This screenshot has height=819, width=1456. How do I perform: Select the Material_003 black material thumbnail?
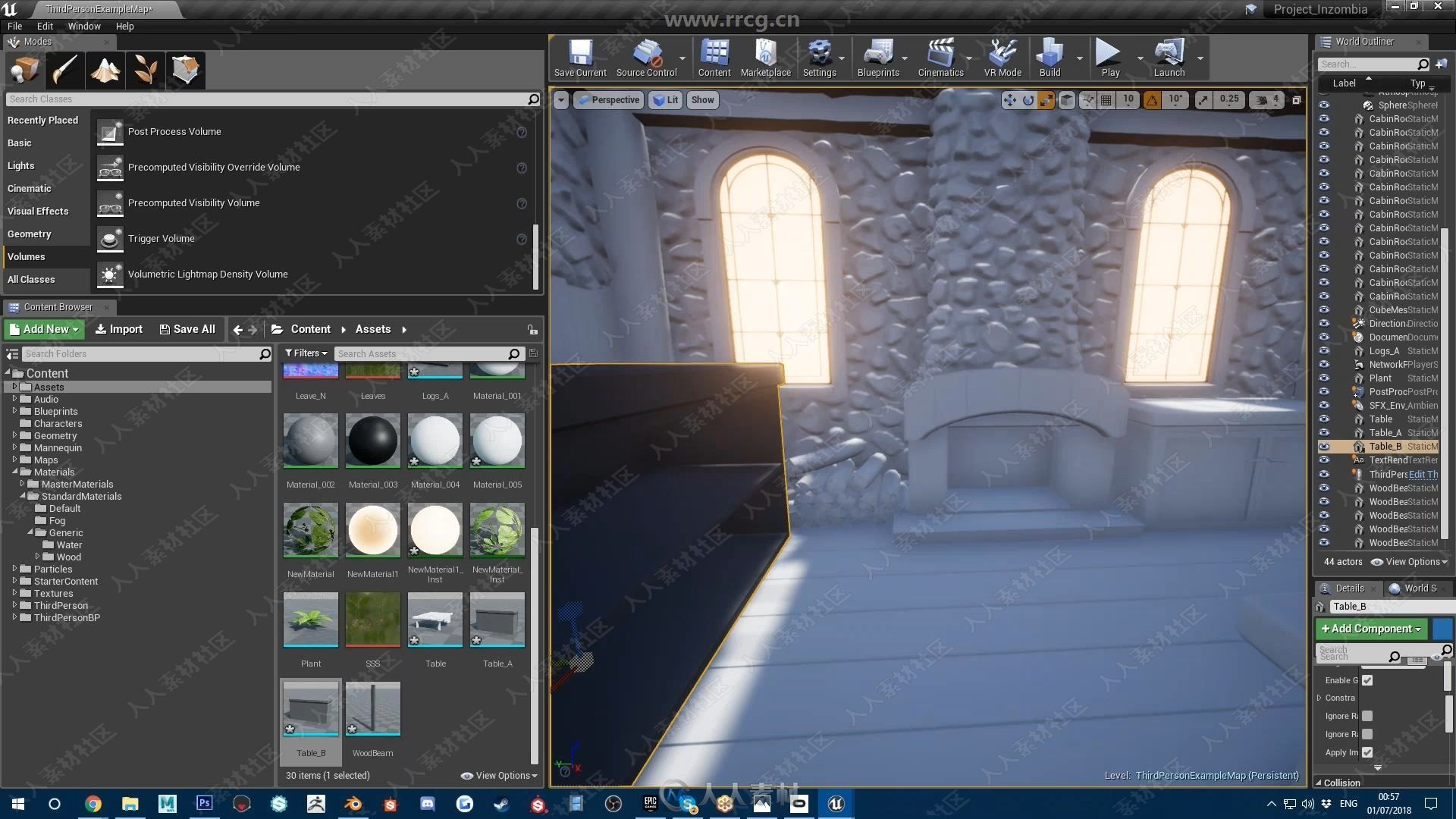(x=372, y=441)
